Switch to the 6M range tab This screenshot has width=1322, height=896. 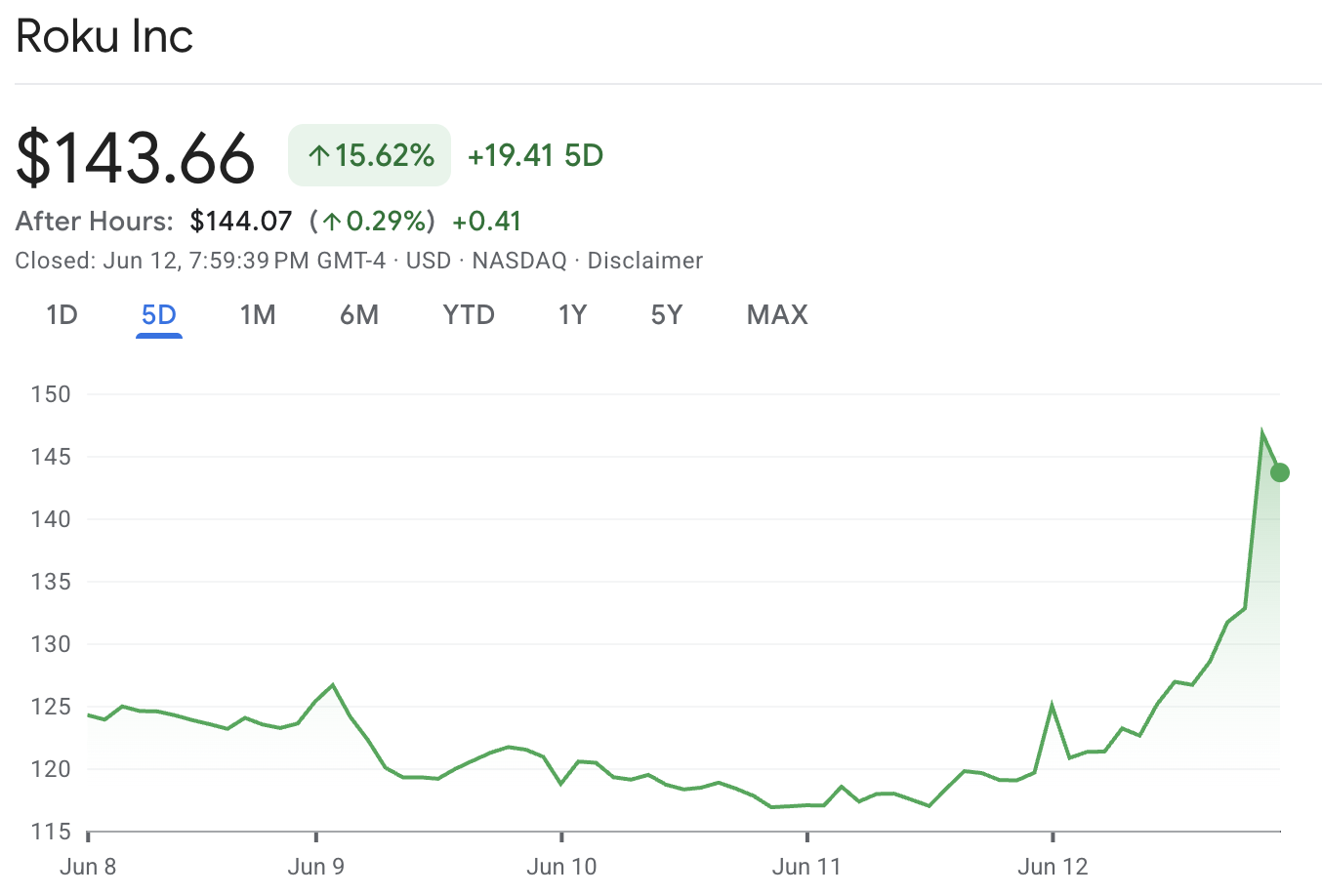click(359, 314)
